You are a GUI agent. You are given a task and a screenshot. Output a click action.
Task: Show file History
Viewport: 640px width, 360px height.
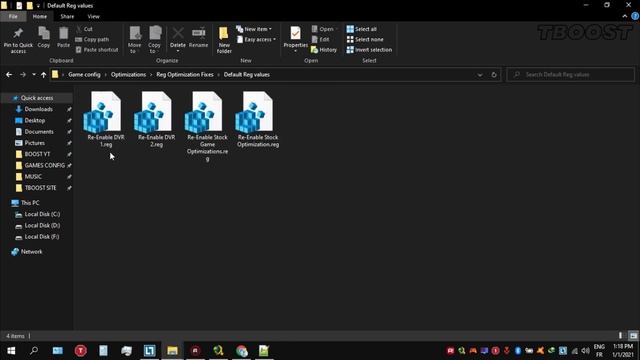tap(324, 50)
